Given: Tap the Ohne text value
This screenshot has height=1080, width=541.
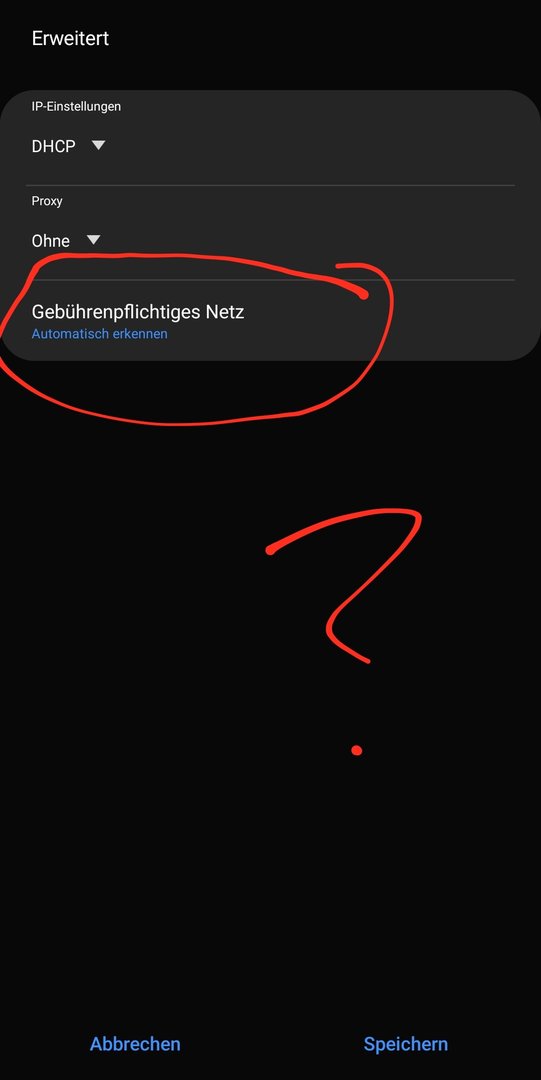Looking at the screenshot, I should pos(51,240).
